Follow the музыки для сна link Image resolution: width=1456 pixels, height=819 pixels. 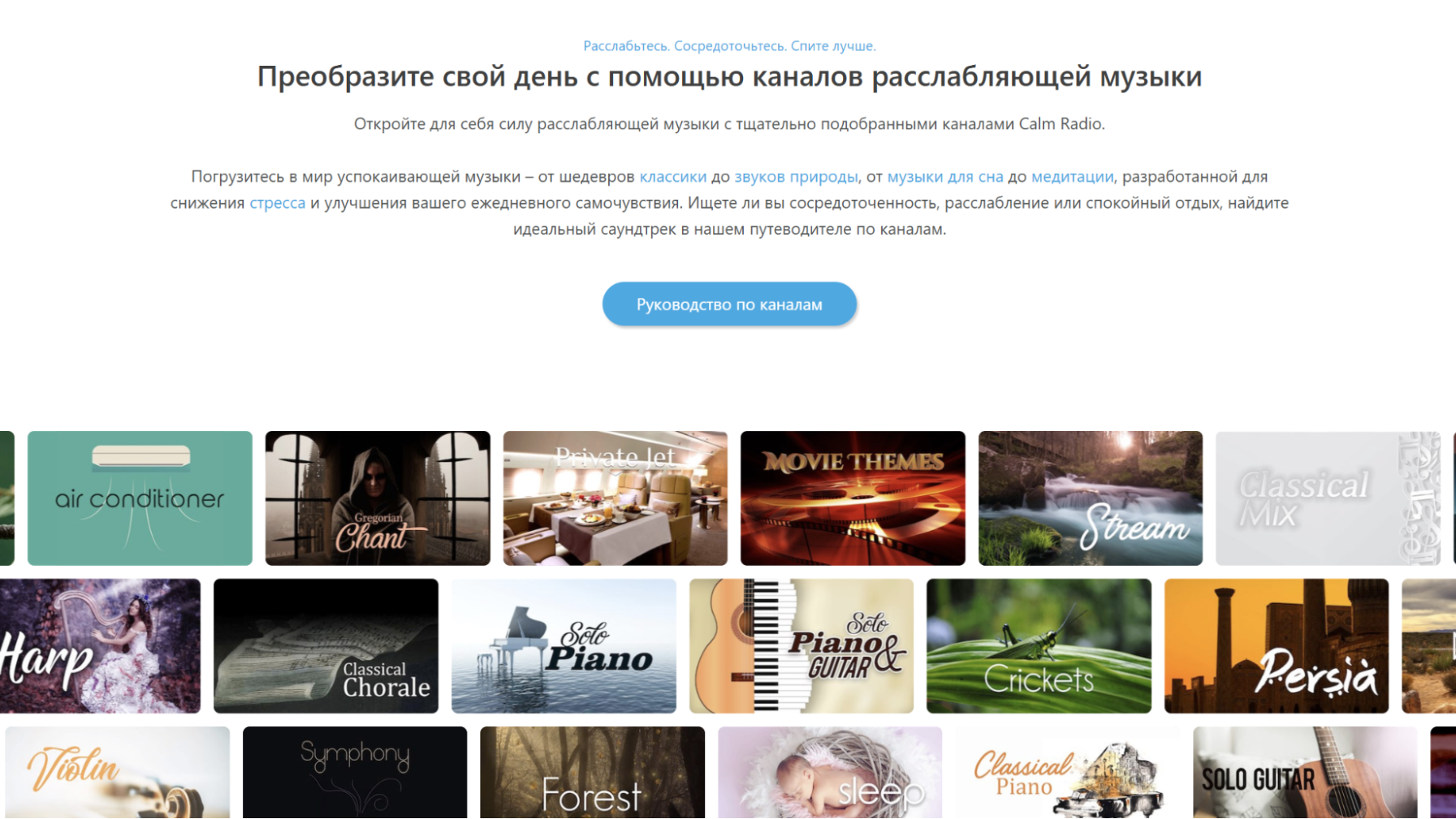click(x=945, y=176)
